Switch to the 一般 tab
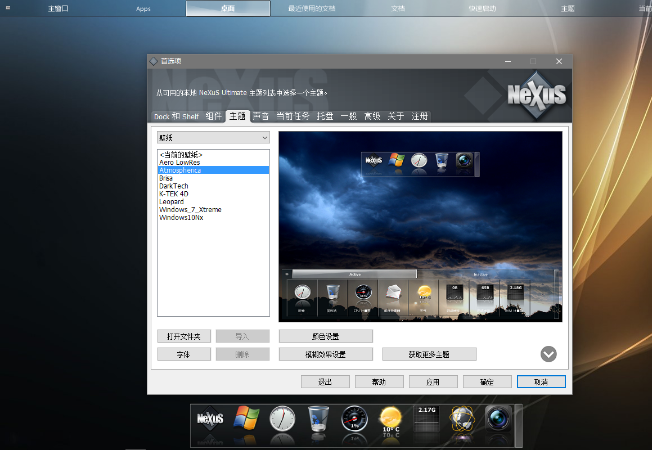The image size is (652, 450). click(349, 116)
